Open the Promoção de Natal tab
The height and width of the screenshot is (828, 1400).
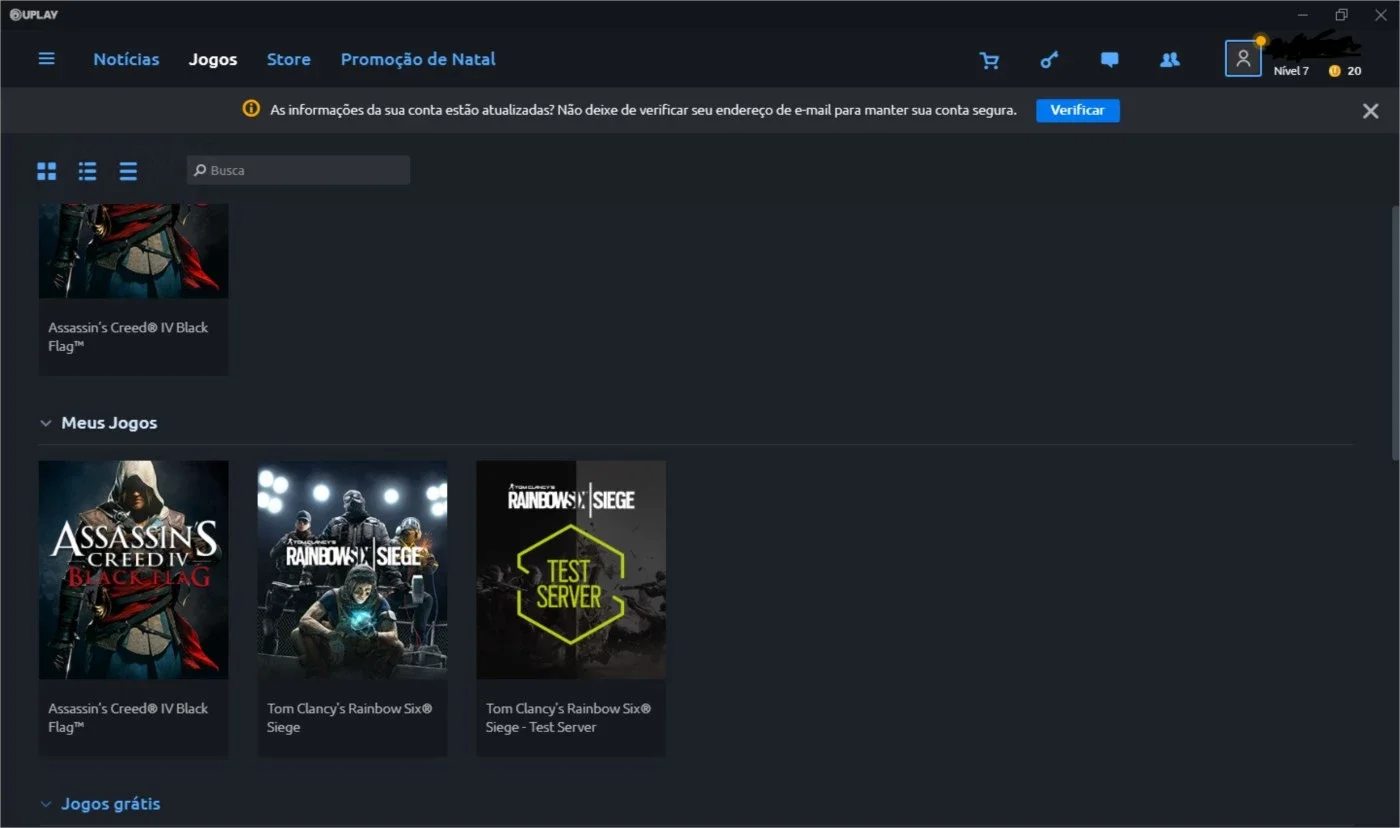[418, 59]
